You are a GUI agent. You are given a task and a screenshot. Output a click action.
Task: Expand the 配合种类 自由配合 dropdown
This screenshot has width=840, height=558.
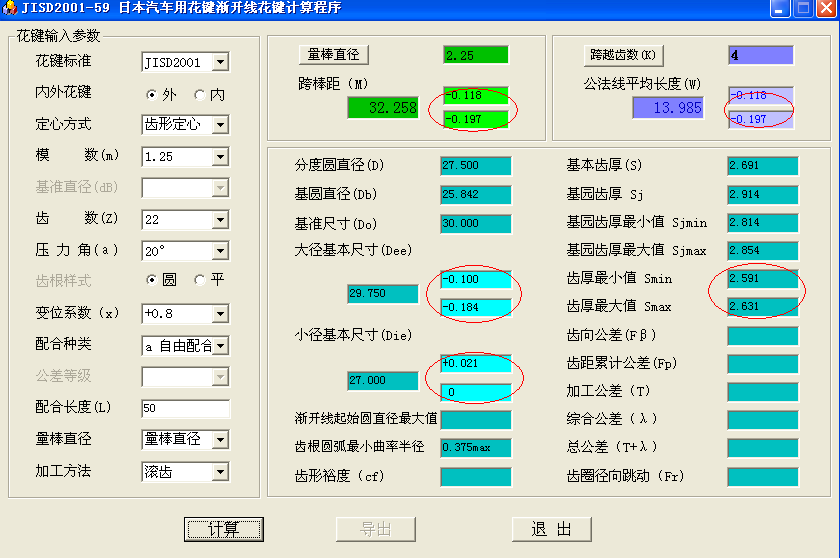(220, 346)
